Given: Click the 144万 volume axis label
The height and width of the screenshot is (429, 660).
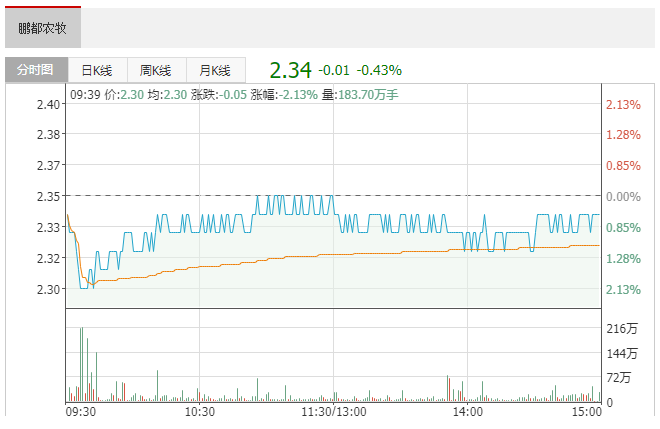Looking at the screenshot, I should (x=622, y=353).
